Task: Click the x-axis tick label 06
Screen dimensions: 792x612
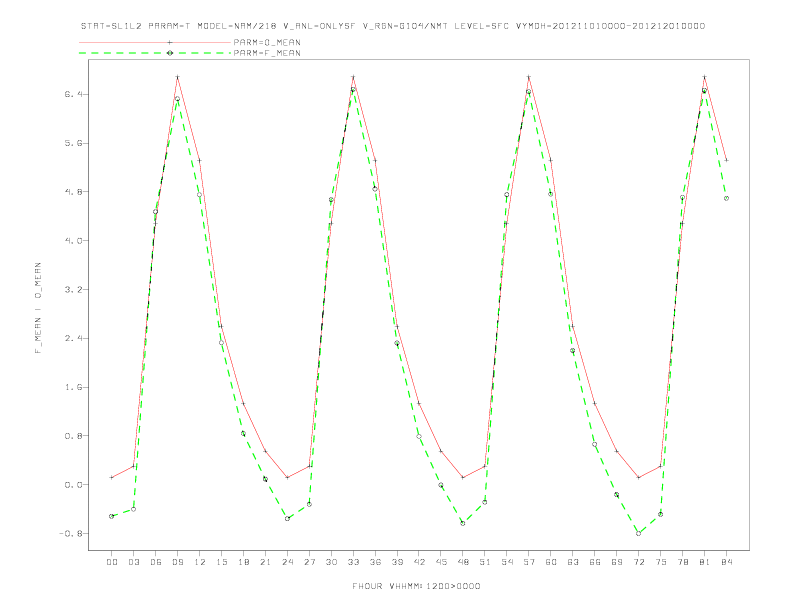Action: pyautogui.click(x=156, y=562)
